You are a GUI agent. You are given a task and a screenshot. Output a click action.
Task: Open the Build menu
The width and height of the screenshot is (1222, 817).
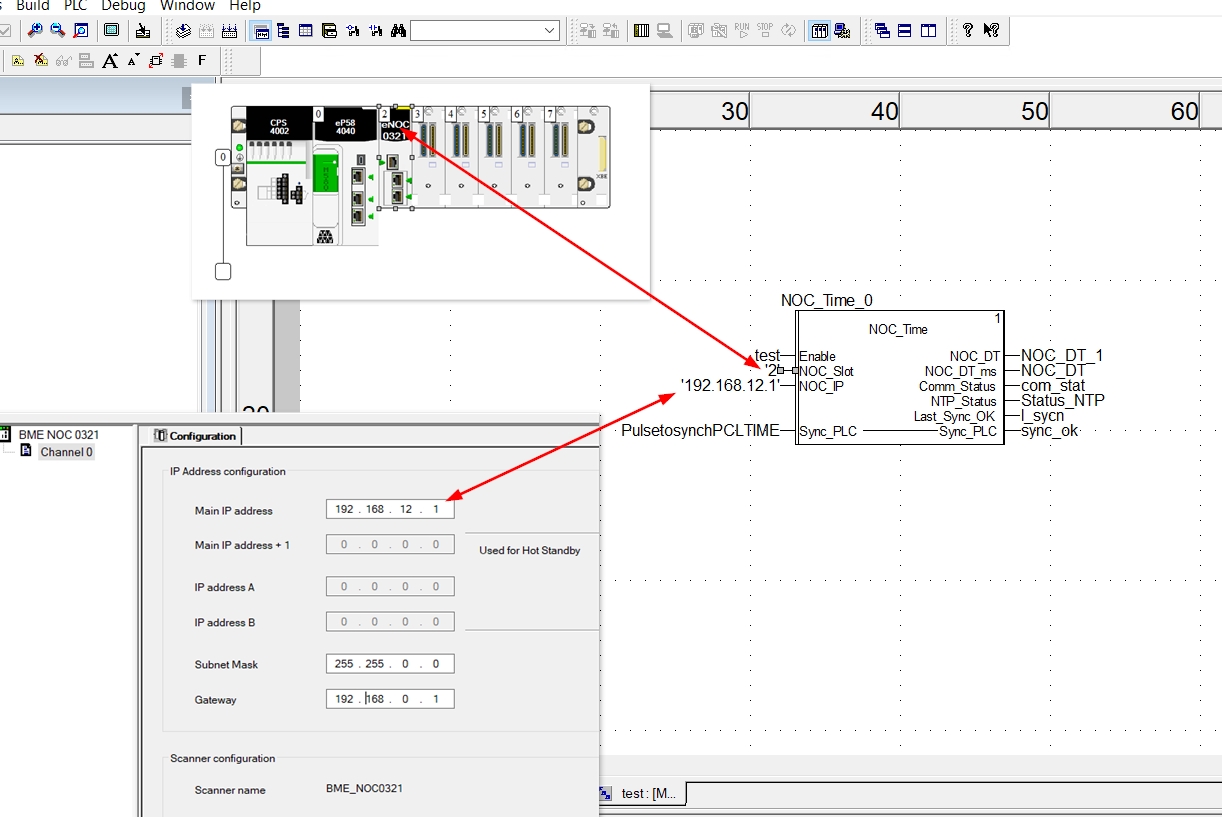33,6
